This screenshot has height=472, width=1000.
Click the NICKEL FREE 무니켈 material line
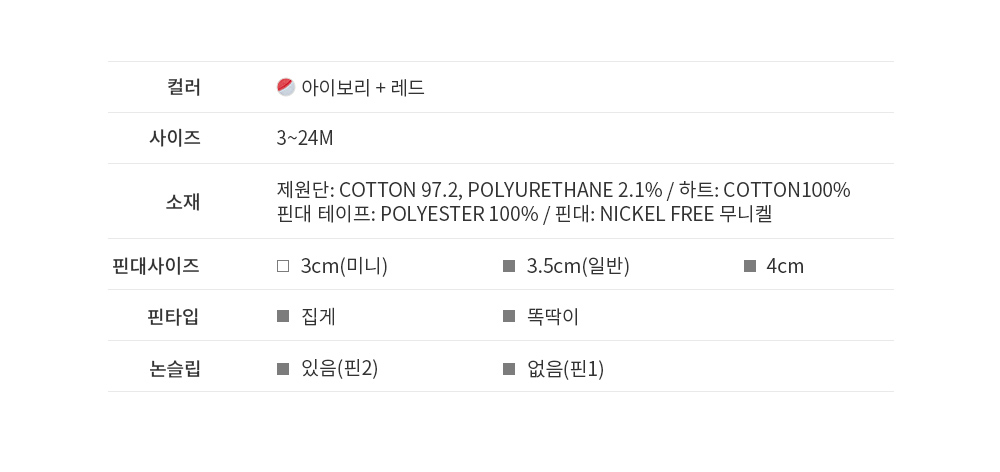[524, 214]
